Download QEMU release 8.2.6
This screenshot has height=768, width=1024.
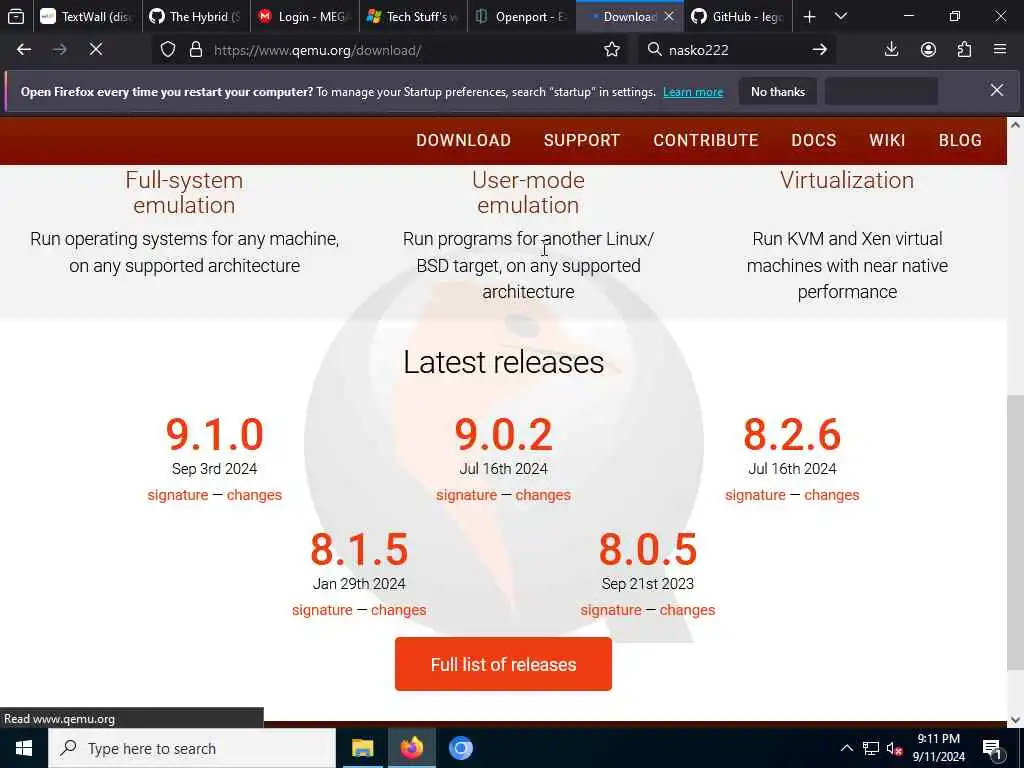[792, 435]
